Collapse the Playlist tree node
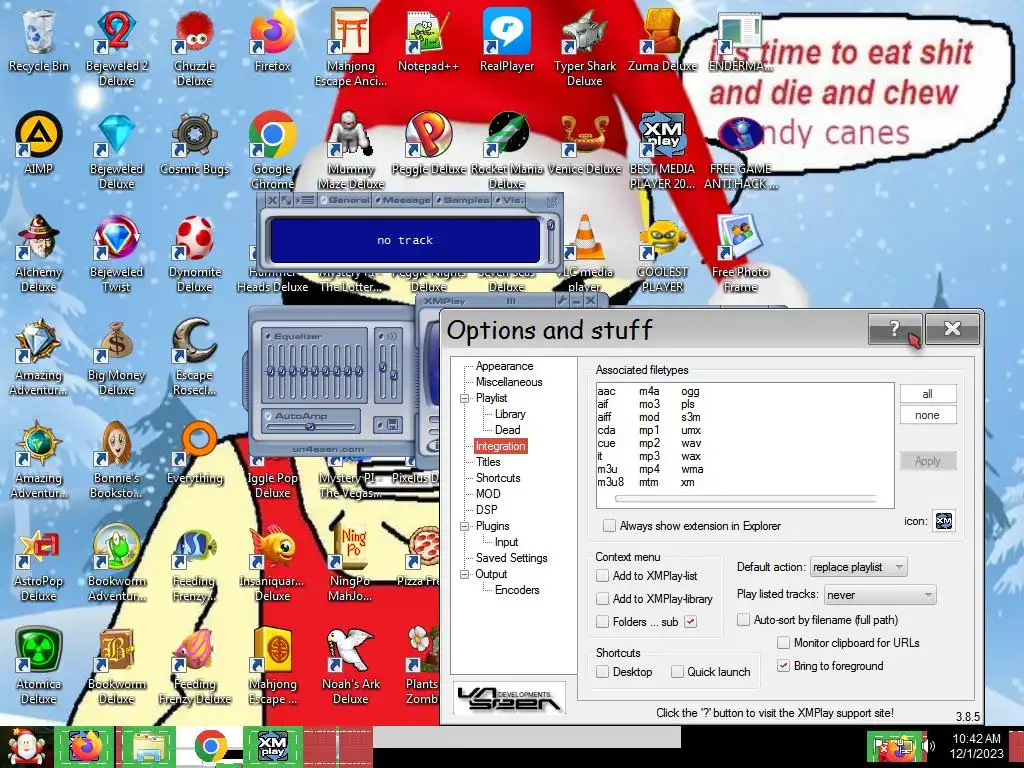Screen dimensions: 1024x768 click(464, 398)
